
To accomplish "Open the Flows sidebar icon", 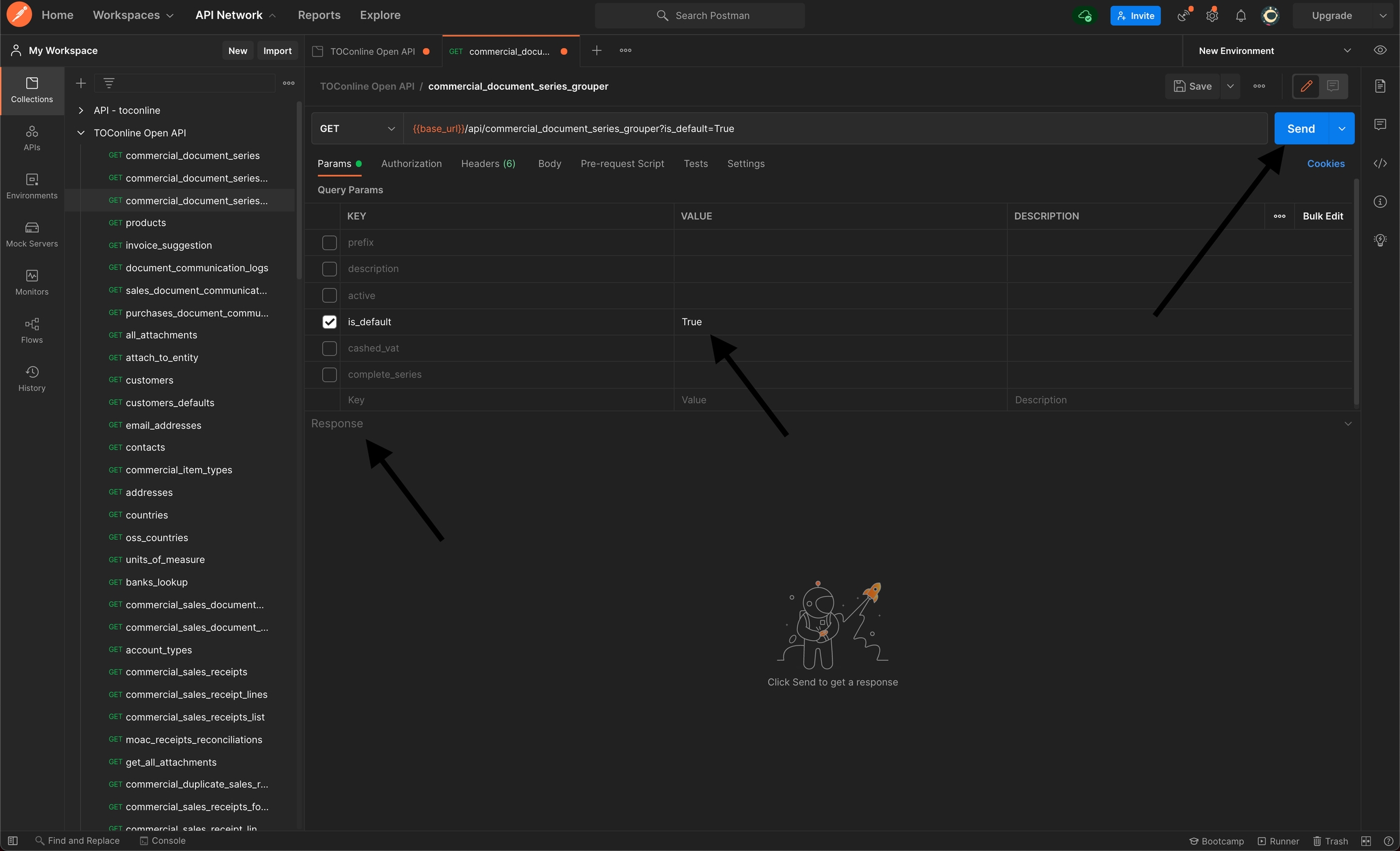I will 32,330.
